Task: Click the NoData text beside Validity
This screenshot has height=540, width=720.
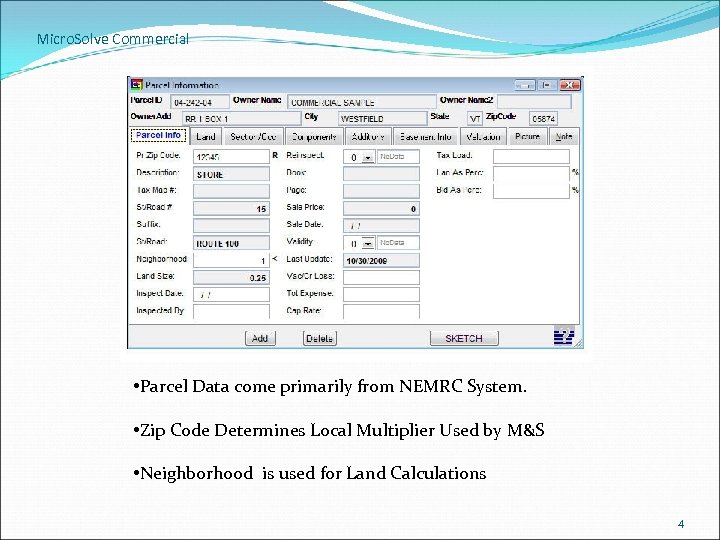Action: (392, 242)
